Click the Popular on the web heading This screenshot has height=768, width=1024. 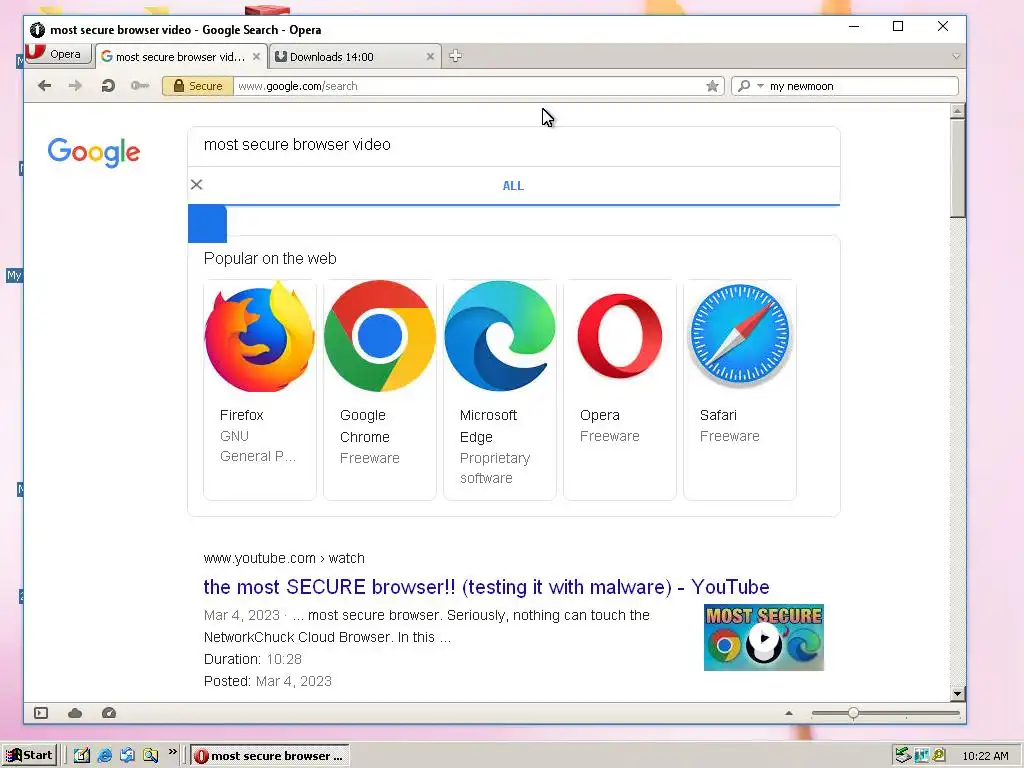270,259
